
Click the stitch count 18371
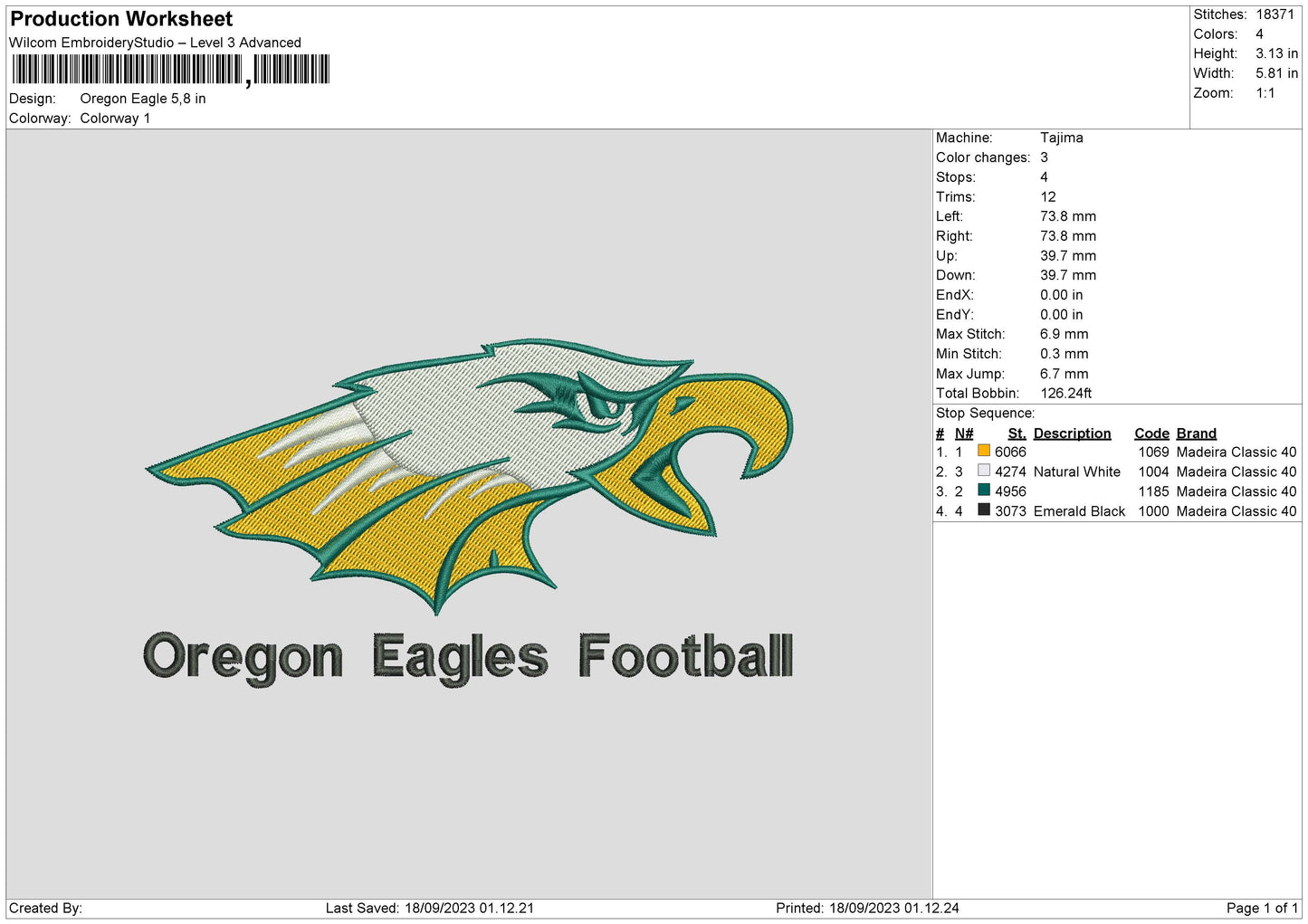[1275, 14]
